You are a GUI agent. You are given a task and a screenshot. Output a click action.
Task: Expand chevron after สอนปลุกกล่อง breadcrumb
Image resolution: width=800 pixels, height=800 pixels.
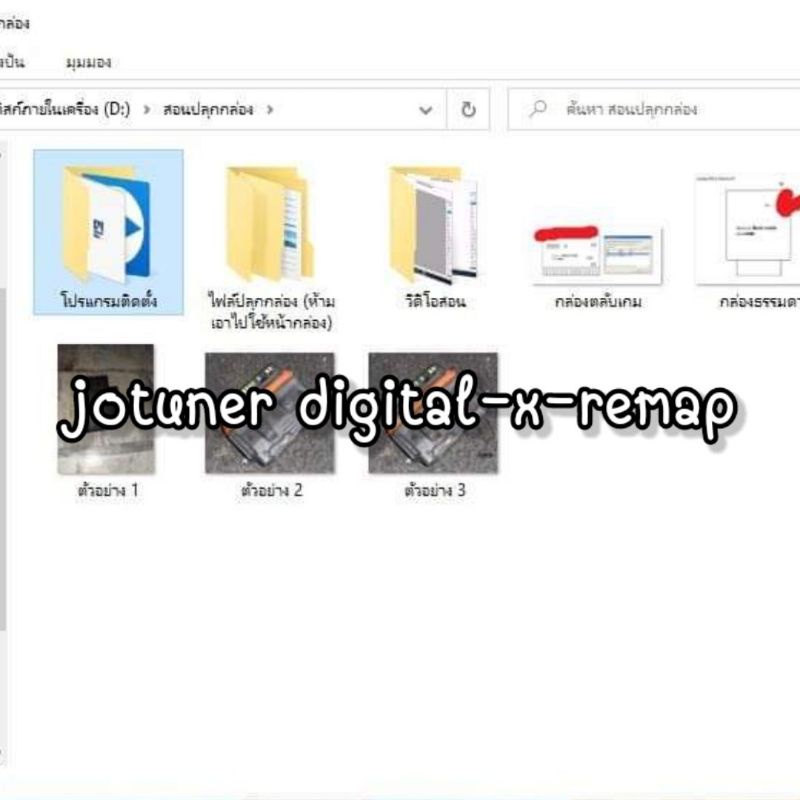click(270, 109)
